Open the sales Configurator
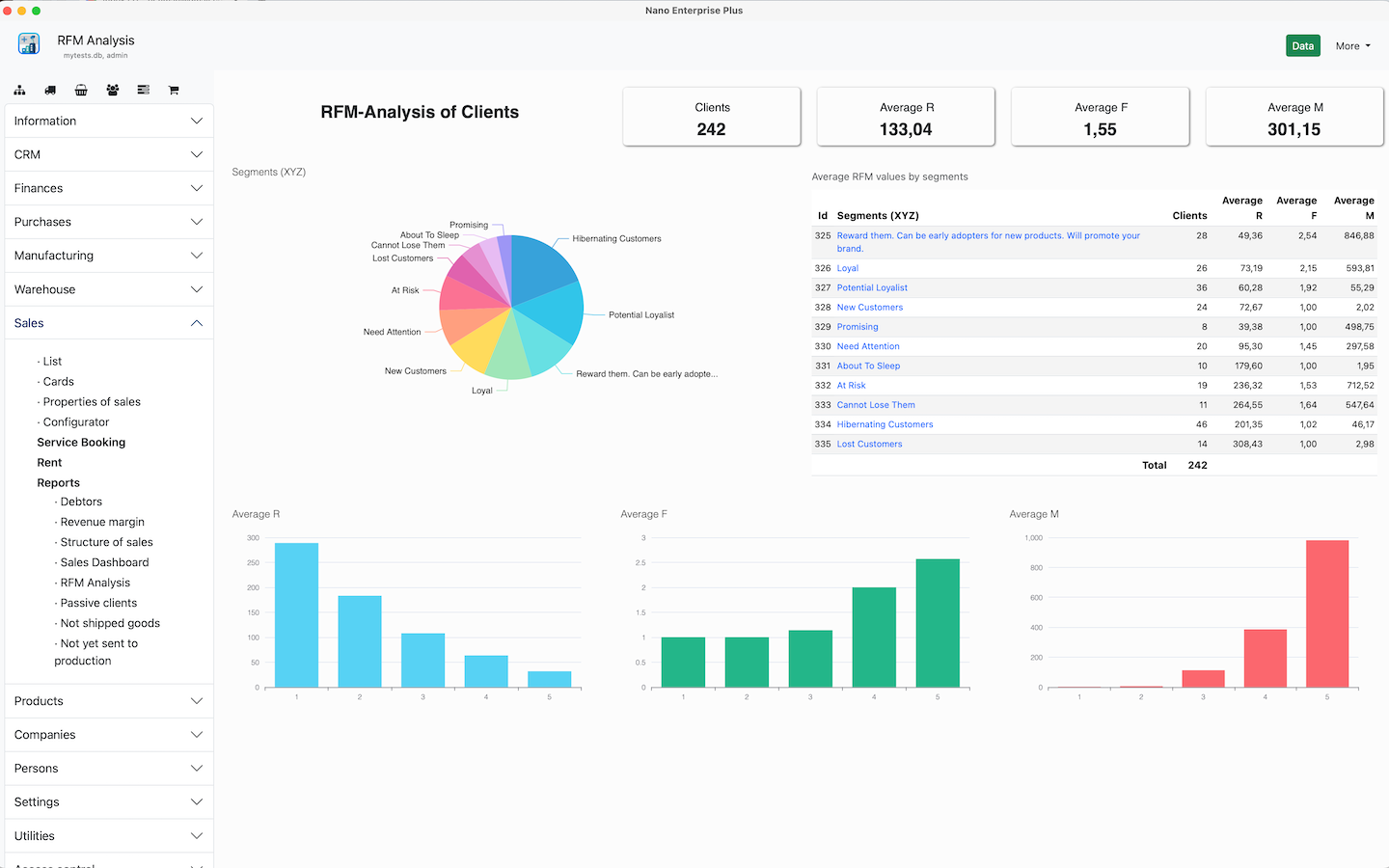The height and width of the screenshot is (868, 1389). point(76,422)
